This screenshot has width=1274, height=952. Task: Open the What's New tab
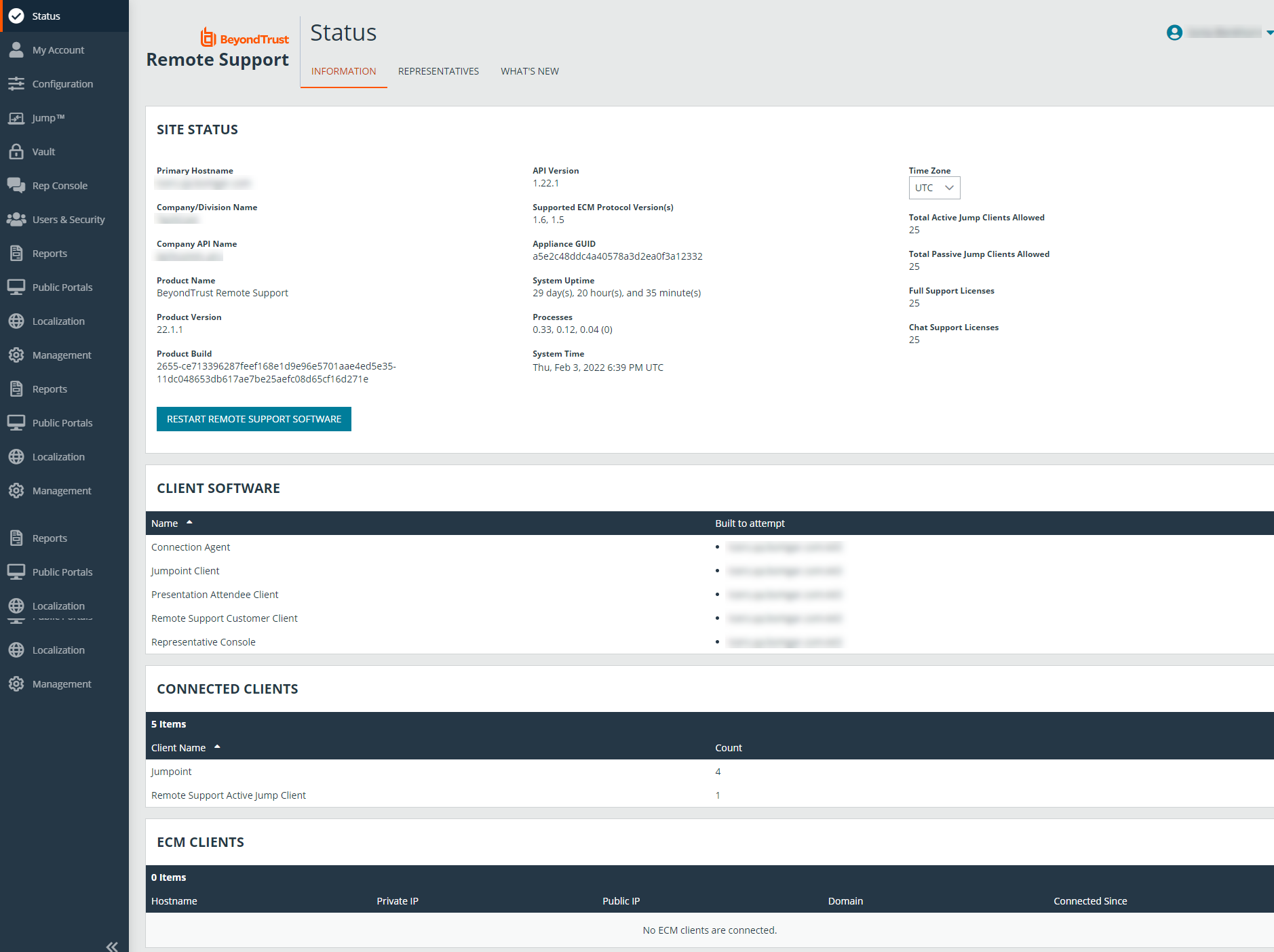[x=529, y=71]
